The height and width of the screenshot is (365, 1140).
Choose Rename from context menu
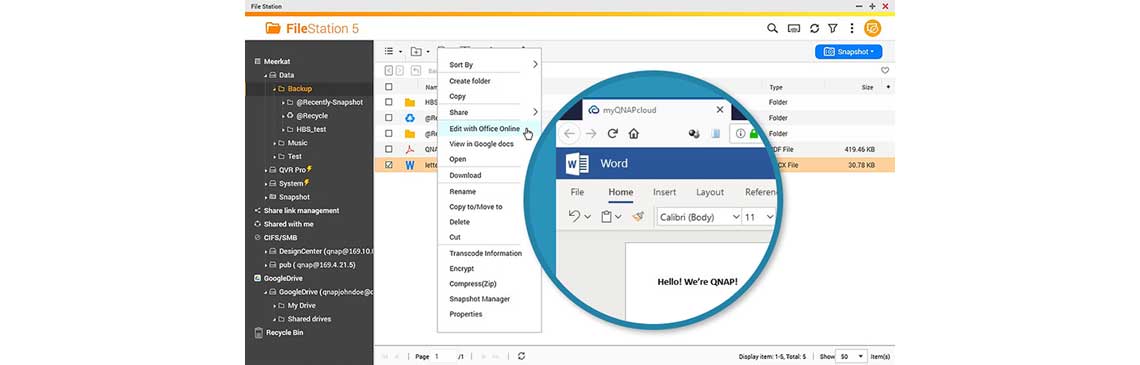tap(462, 192)
